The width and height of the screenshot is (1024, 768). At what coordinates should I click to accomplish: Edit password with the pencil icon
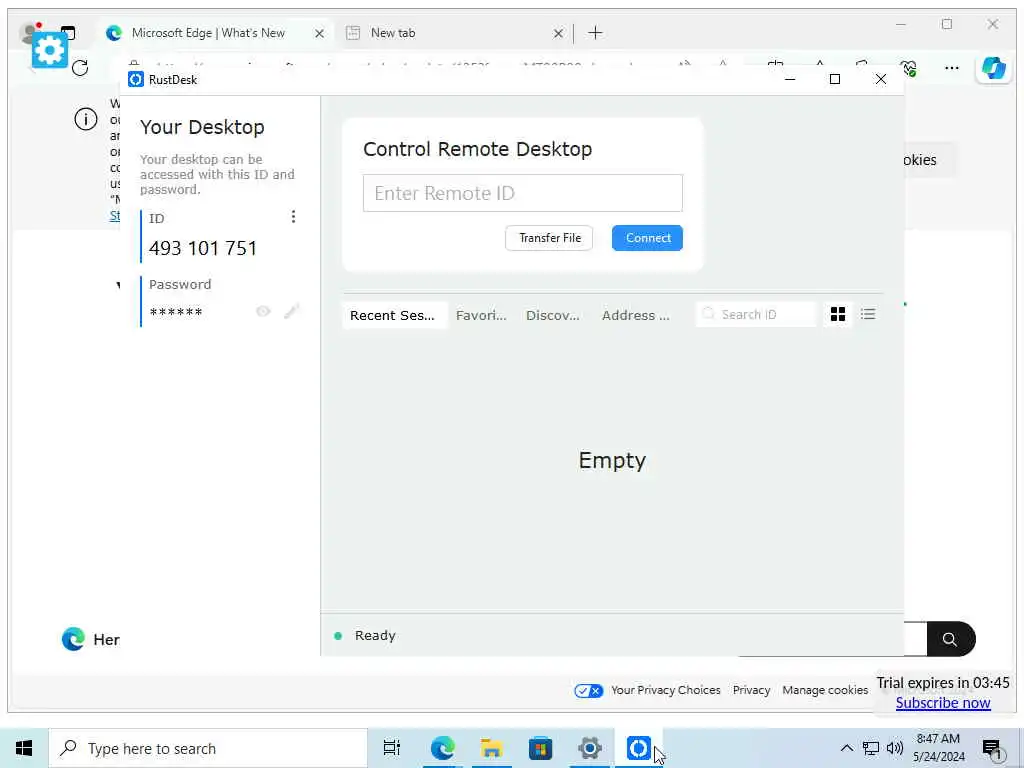(292, 312)
